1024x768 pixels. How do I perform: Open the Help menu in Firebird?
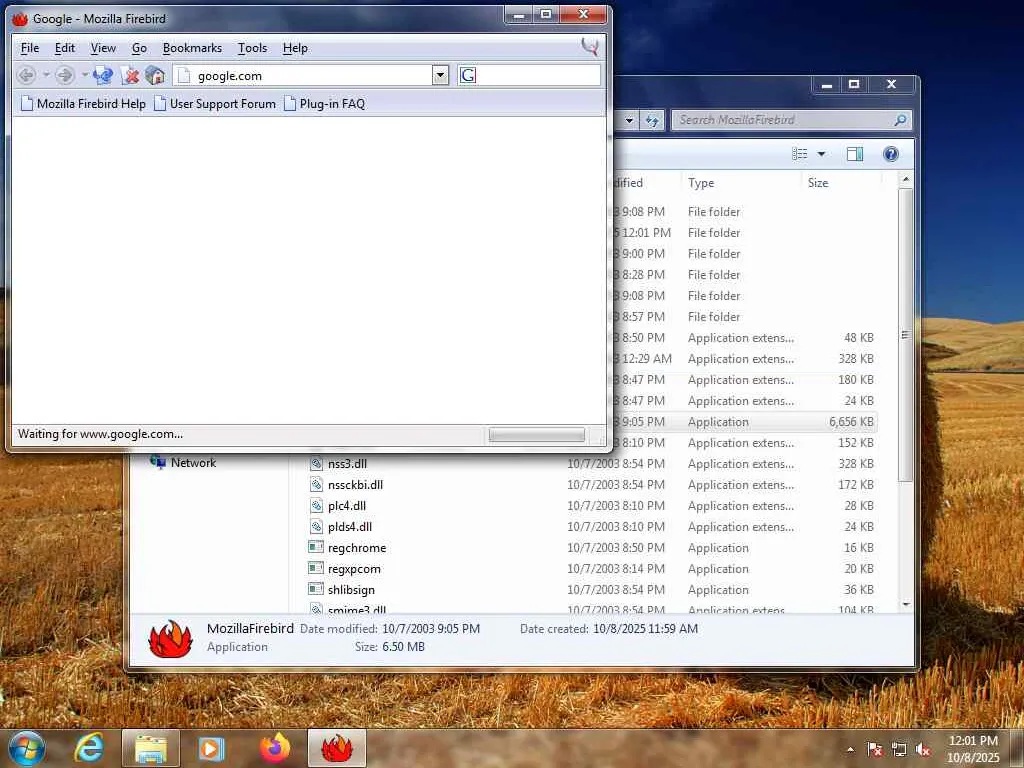[295, 48]
